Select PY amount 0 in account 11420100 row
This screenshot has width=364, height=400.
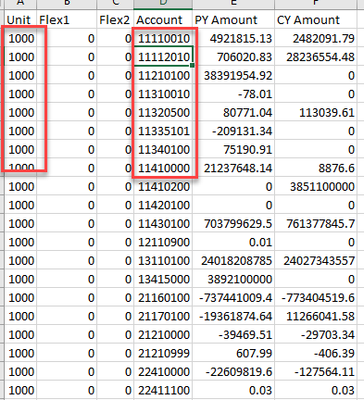pyautogui.click(x=233, y=205)
